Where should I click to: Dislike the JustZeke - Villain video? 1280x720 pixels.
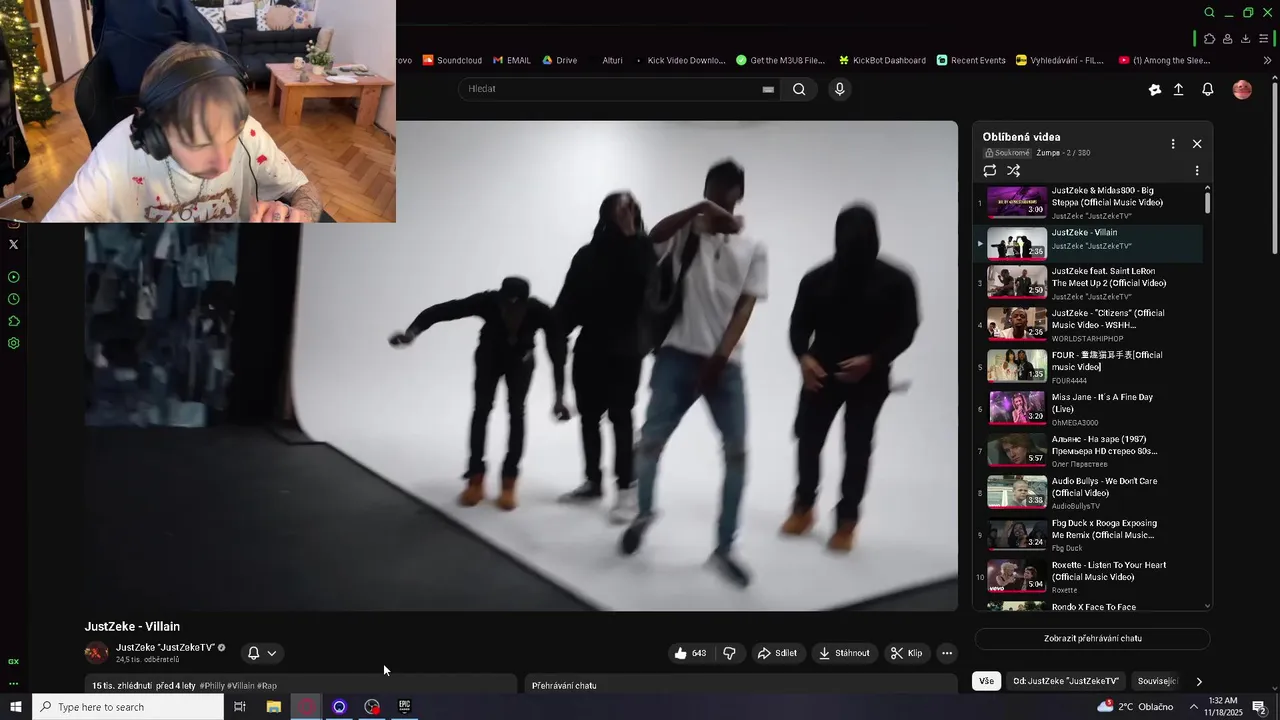tap(729, 653)
